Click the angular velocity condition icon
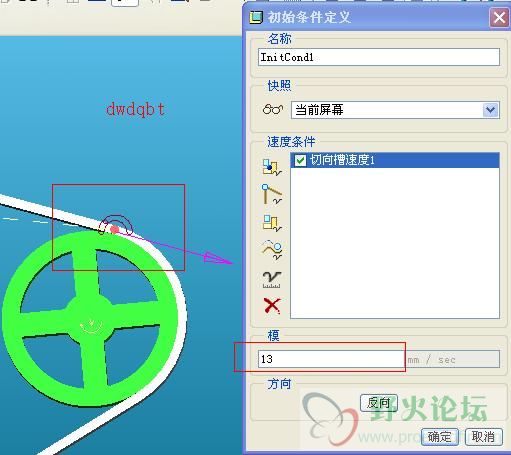Image resolution: width=511 pixels, height=455 pixels. pyautogui.click(x=272, y=223)
